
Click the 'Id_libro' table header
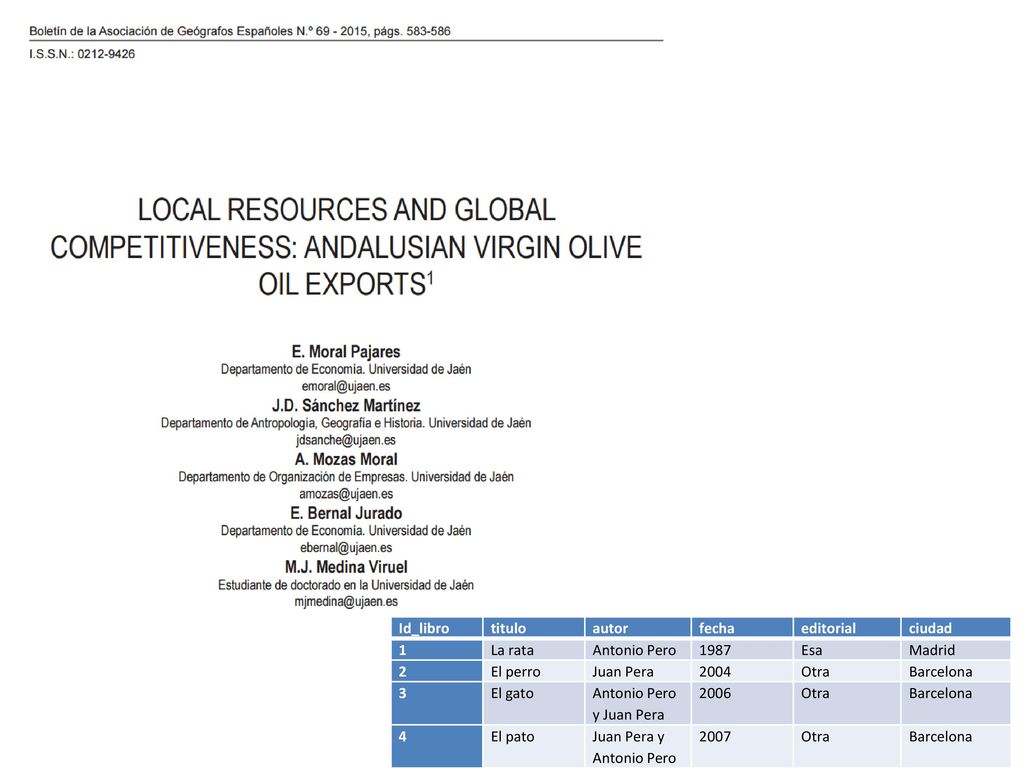click(x=437, y=628)
